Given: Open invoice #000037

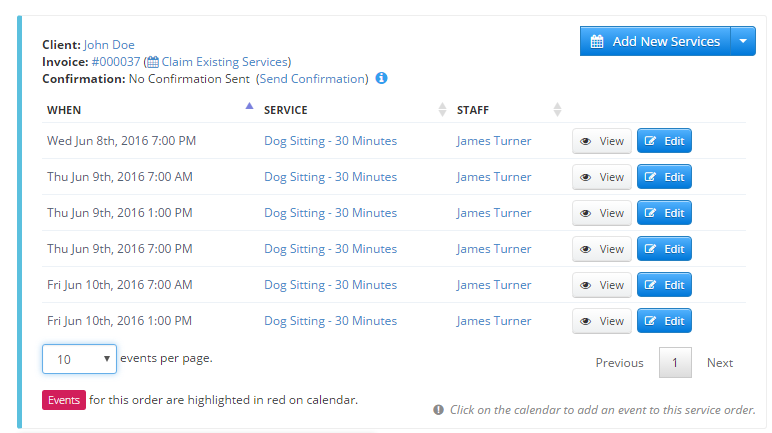Looking at the screenshot, I should coord(116,62).
